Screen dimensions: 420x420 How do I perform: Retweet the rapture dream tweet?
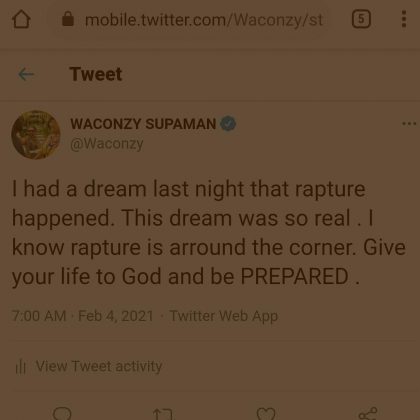pos(163,414)
